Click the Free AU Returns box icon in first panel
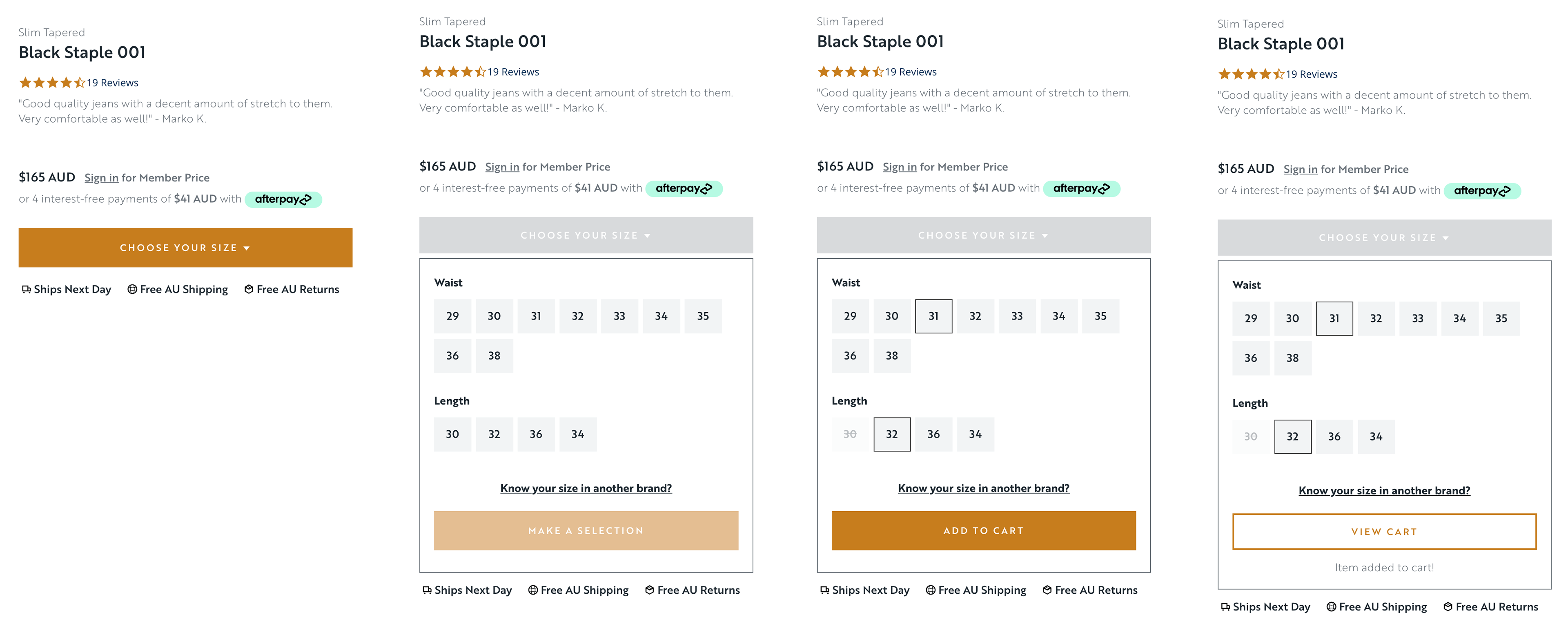Viewport: 1568px width, 635px height. (249, 289)
